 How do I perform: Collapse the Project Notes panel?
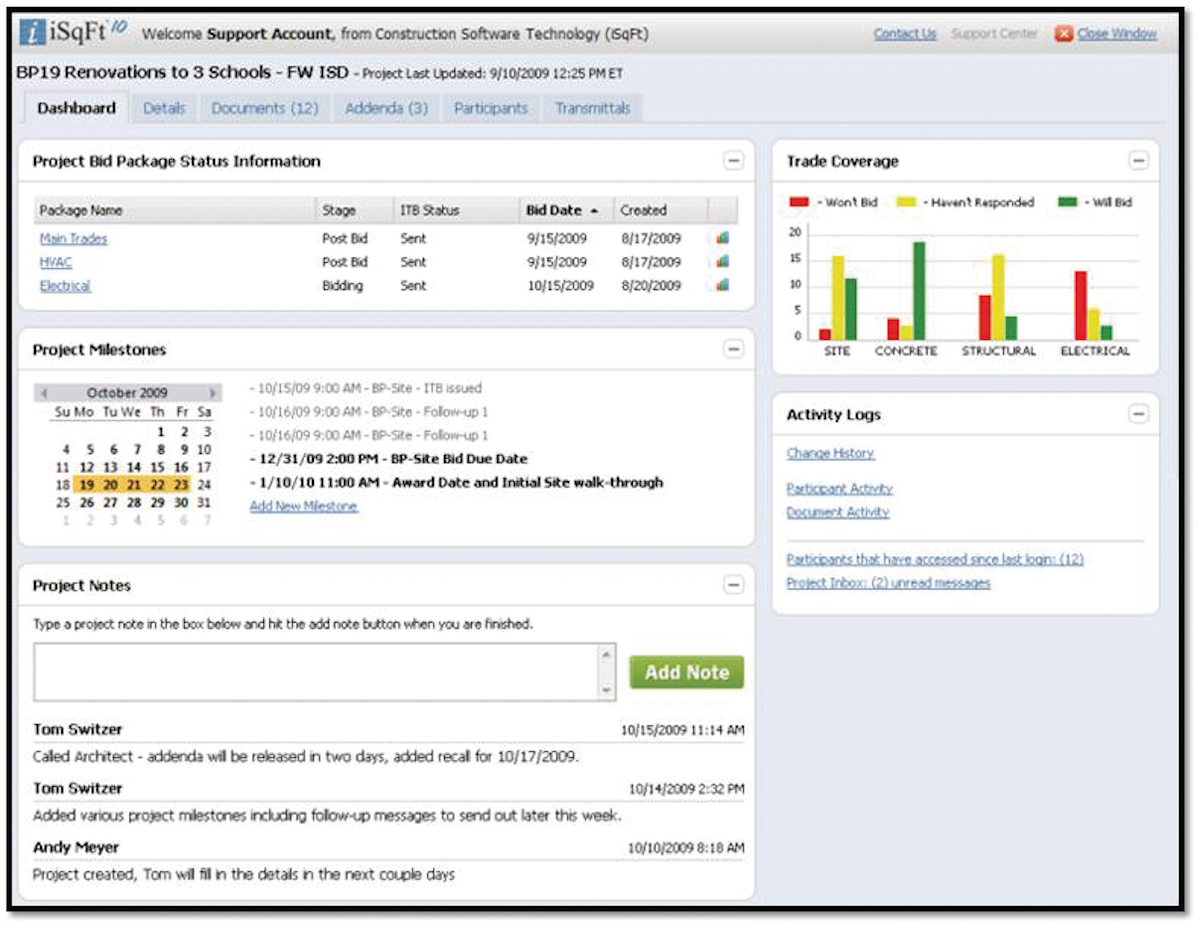click(735, 585)
